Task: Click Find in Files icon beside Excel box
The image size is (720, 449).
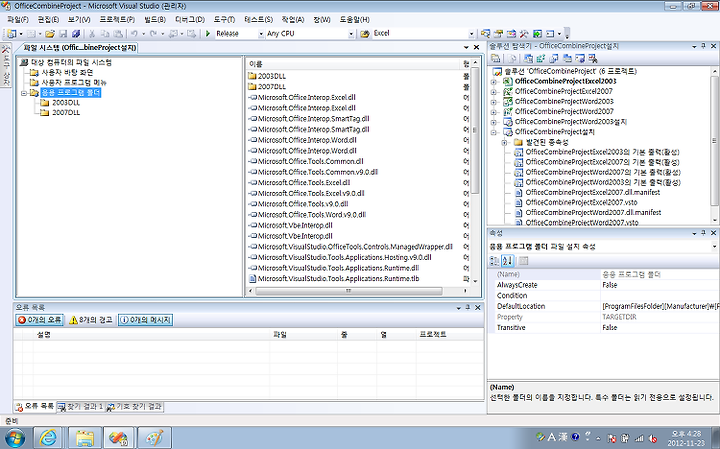Action: [365, 34]
